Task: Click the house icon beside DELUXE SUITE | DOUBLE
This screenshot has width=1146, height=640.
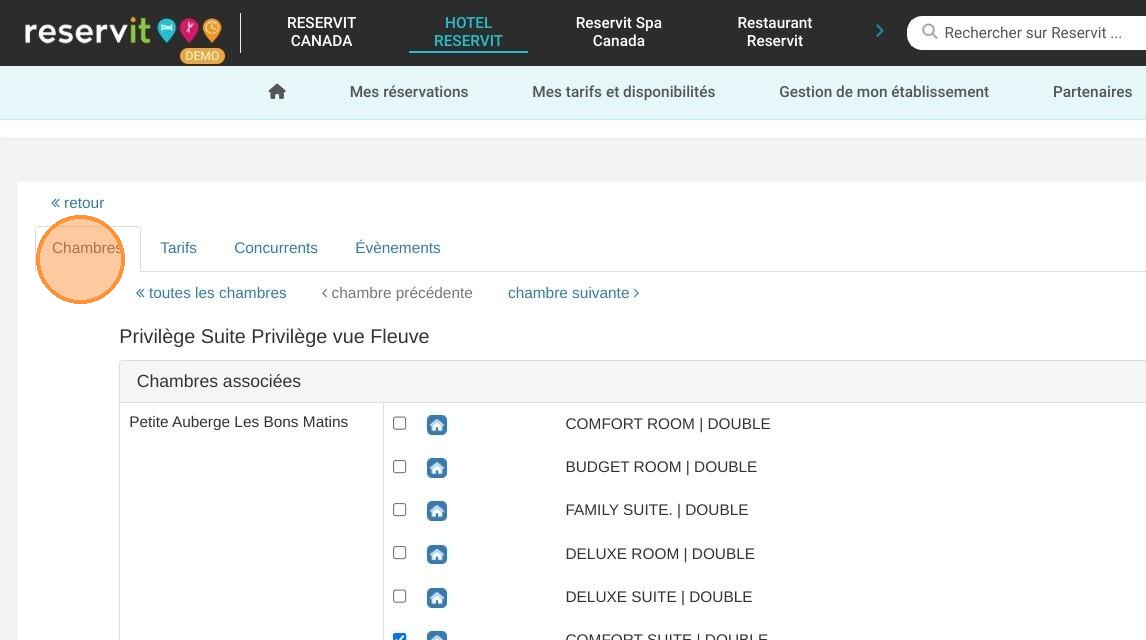Action: point(437,598)
